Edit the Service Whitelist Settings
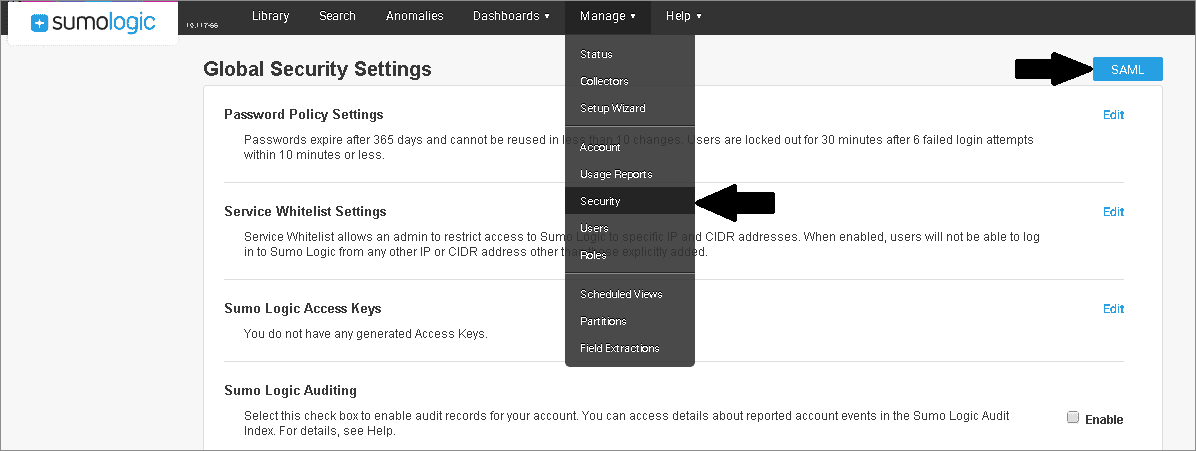Screen dimensions: 1196x451 1113,211
